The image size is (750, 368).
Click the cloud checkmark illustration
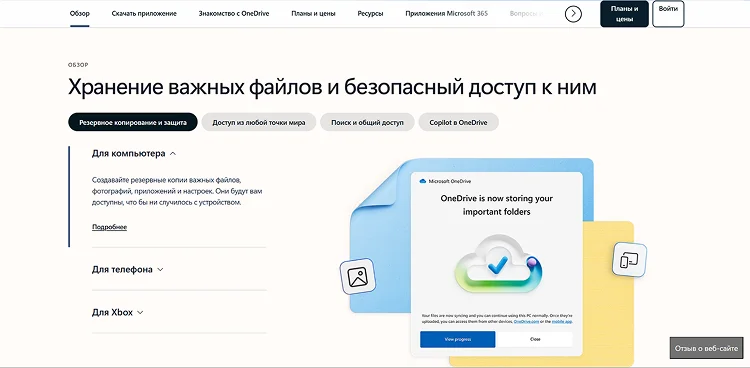498,264
